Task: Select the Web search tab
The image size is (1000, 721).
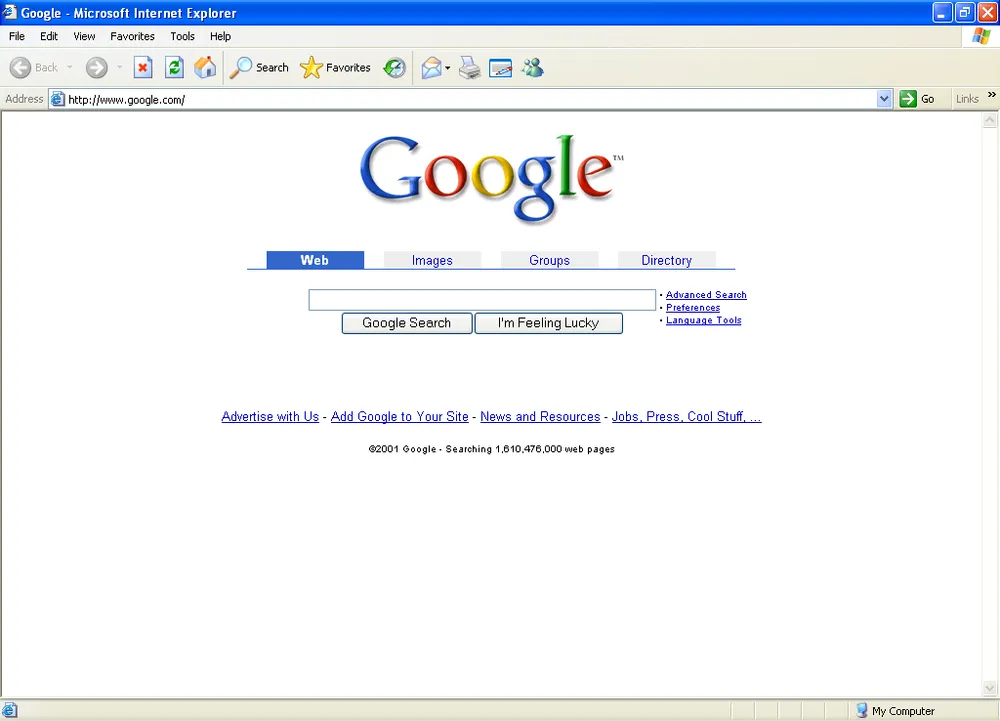Action: tap(315, 260)
